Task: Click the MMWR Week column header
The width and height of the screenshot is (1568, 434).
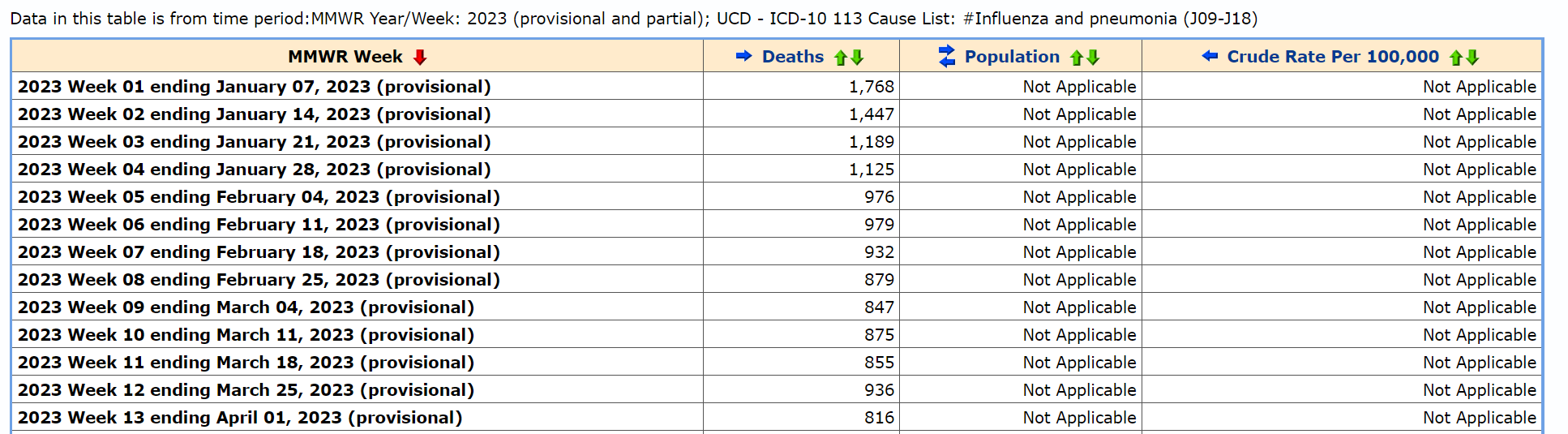Action: tap(345, 57)
